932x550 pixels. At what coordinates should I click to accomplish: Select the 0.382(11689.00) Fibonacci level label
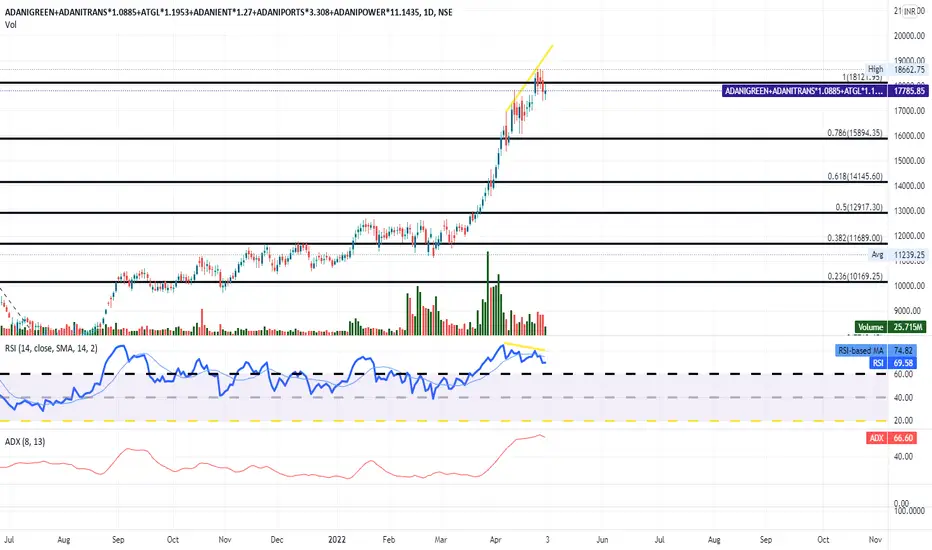(855, 238)
